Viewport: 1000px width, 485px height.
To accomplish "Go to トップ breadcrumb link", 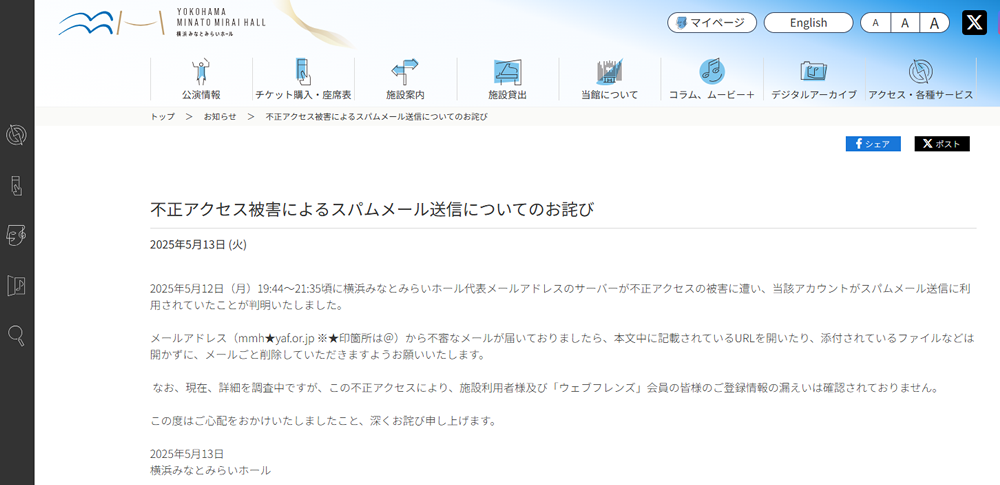I will (162, 117).
